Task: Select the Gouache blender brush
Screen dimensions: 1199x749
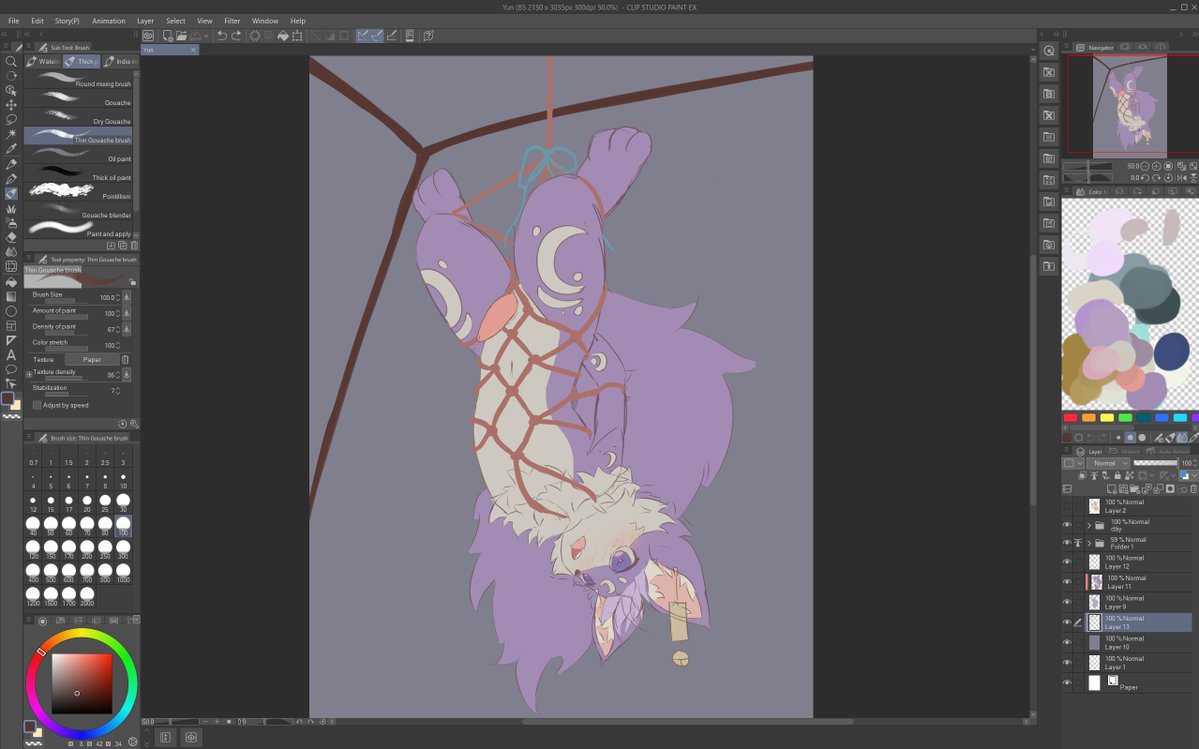Action: click(x=78, y=210)
